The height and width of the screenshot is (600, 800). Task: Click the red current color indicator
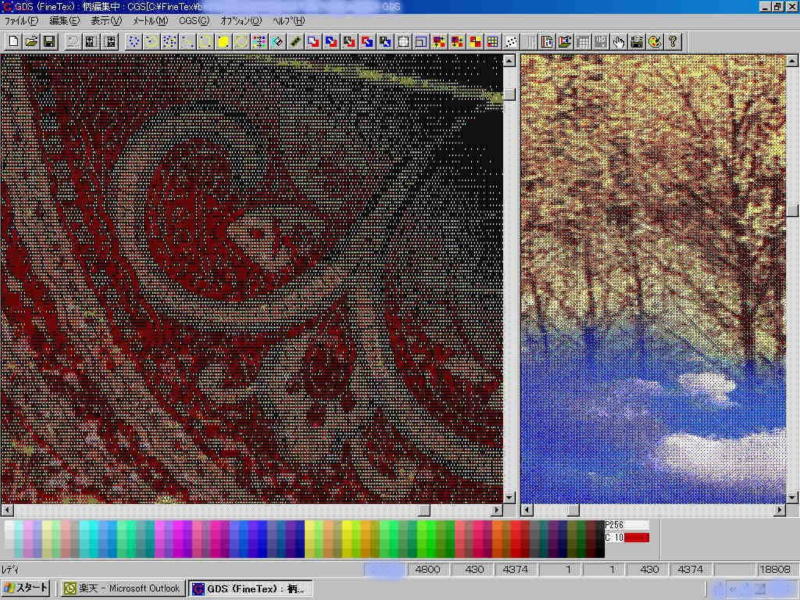(637, 538)
